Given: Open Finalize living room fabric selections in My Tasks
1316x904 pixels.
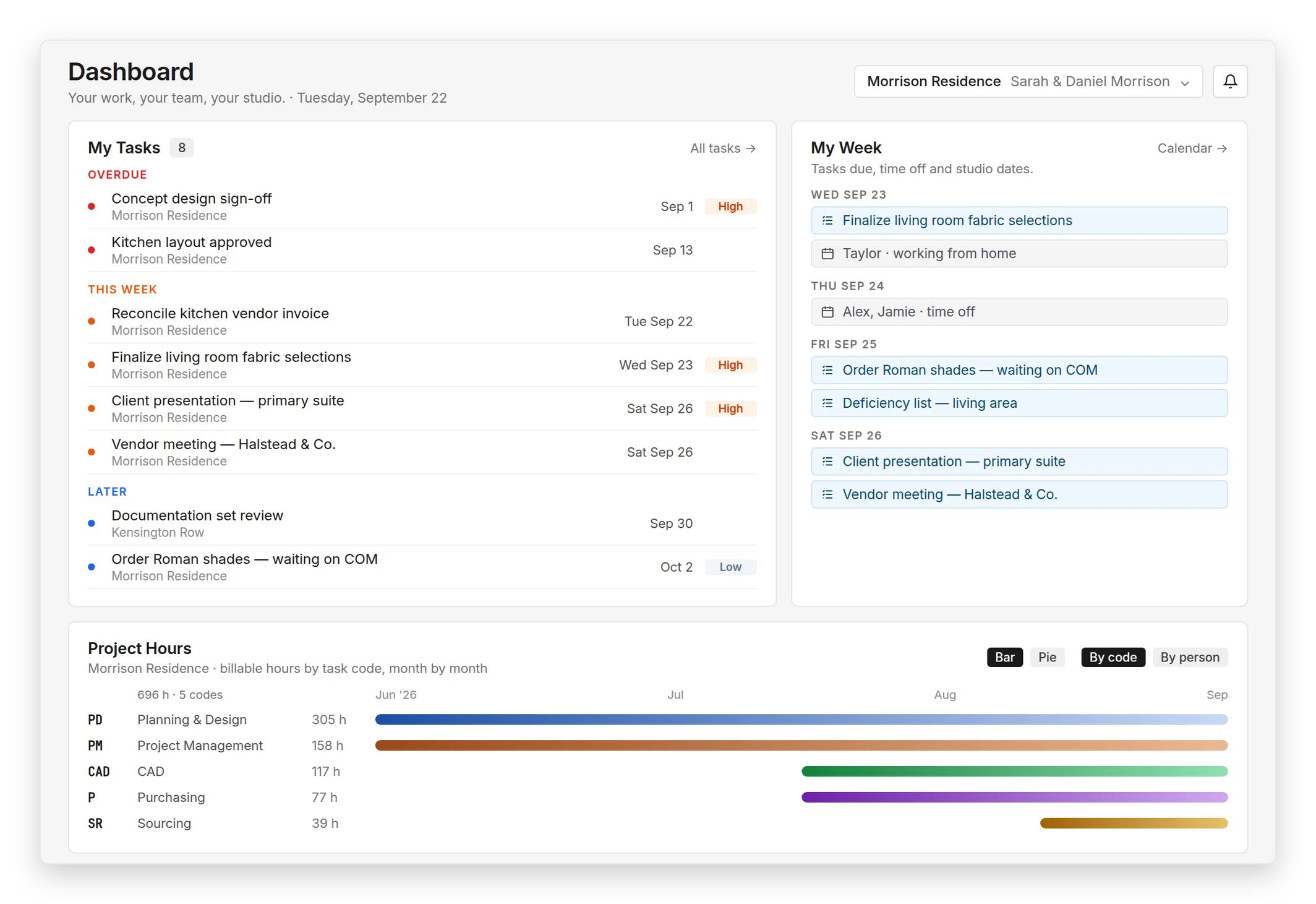Looking at the screenshot, I should coord(422,365).
